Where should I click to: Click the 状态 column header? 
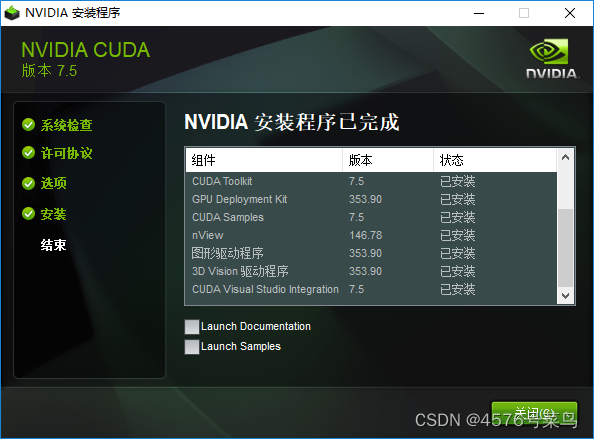tap(495, 160)
